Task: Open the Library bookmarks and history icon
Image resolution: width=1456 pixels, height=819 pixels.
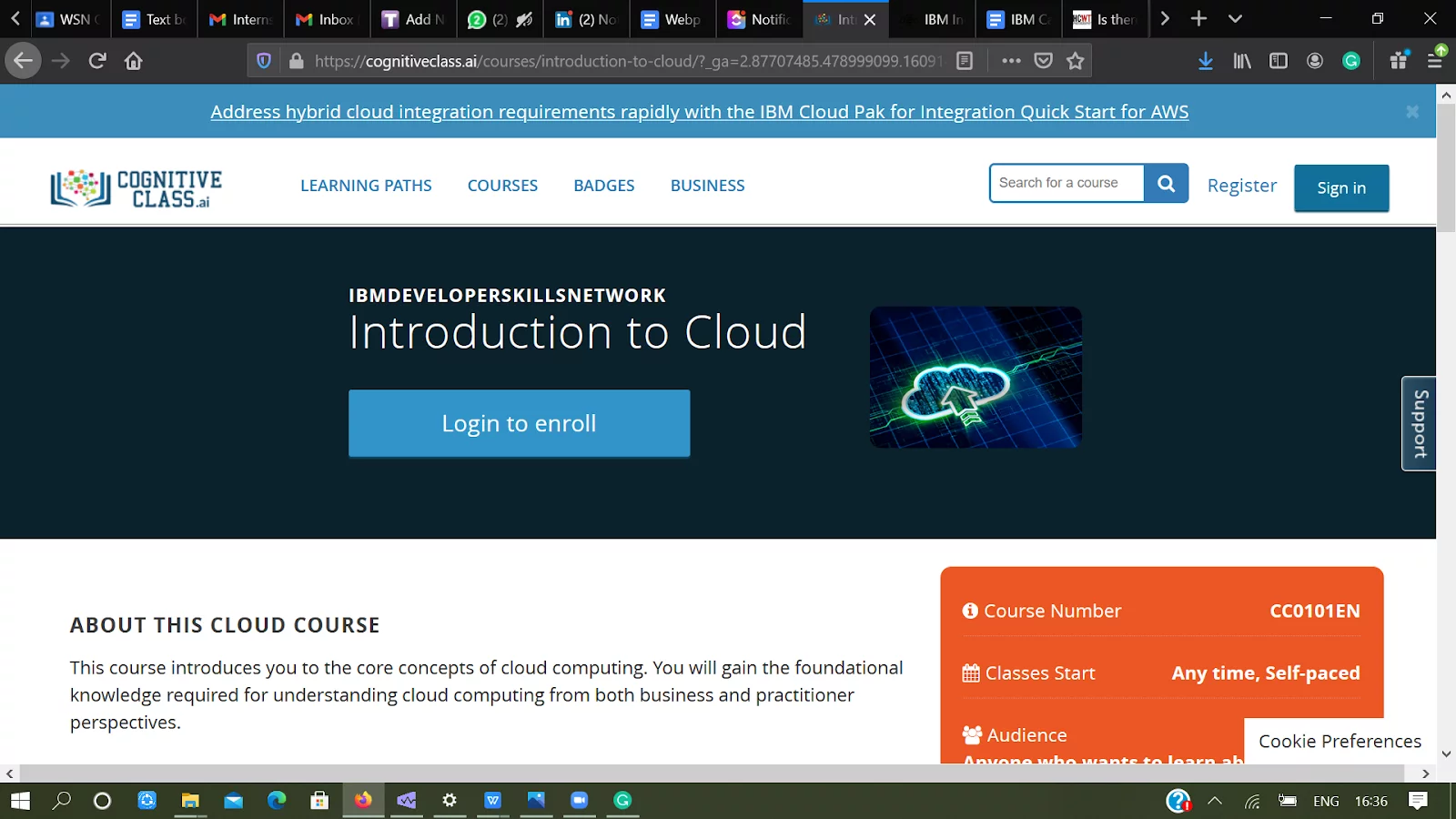Action: coord(1242,61)
